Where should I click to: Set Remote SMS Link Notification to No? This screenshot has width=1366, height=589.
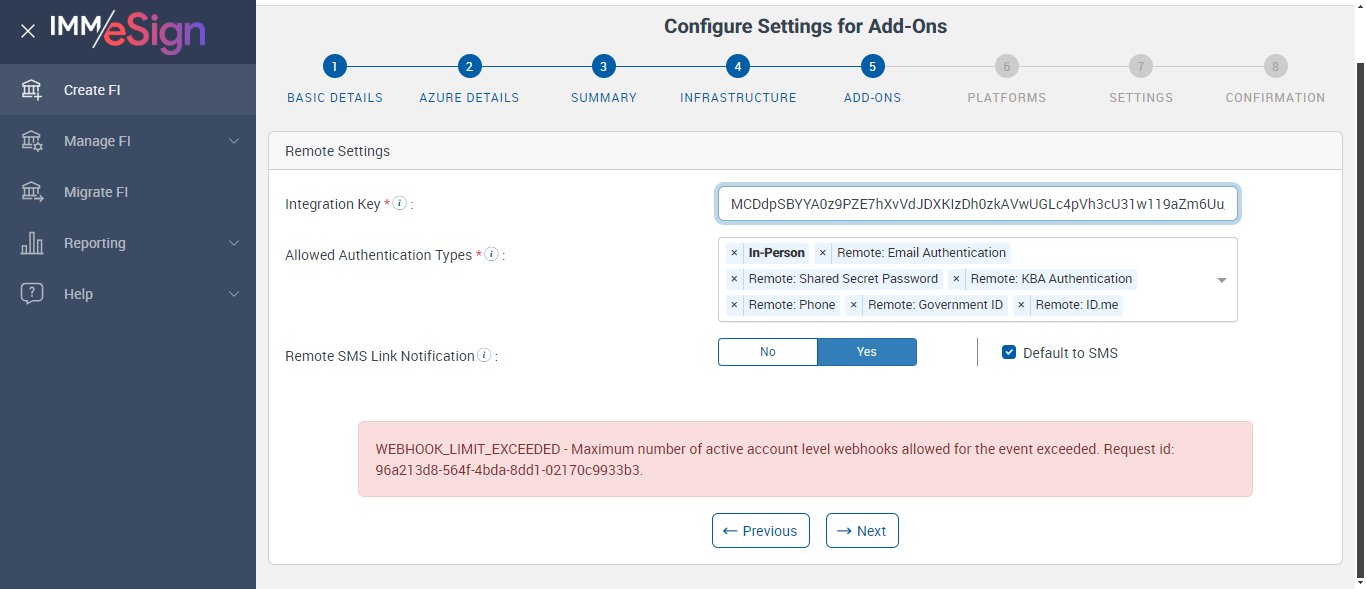[x=768, y=352]
